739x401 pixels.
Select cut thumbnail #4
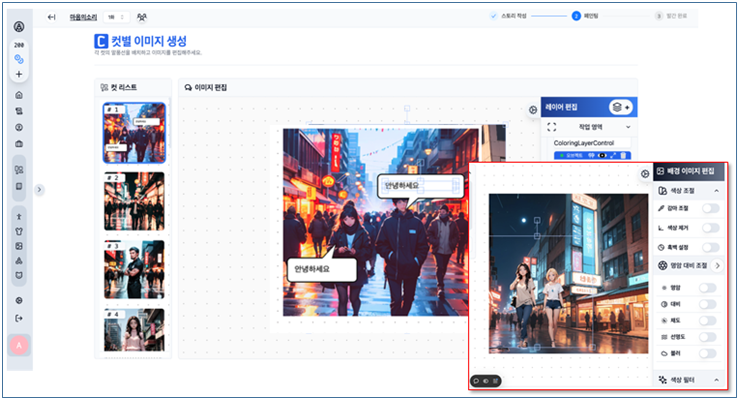click(x=134, y=330)
